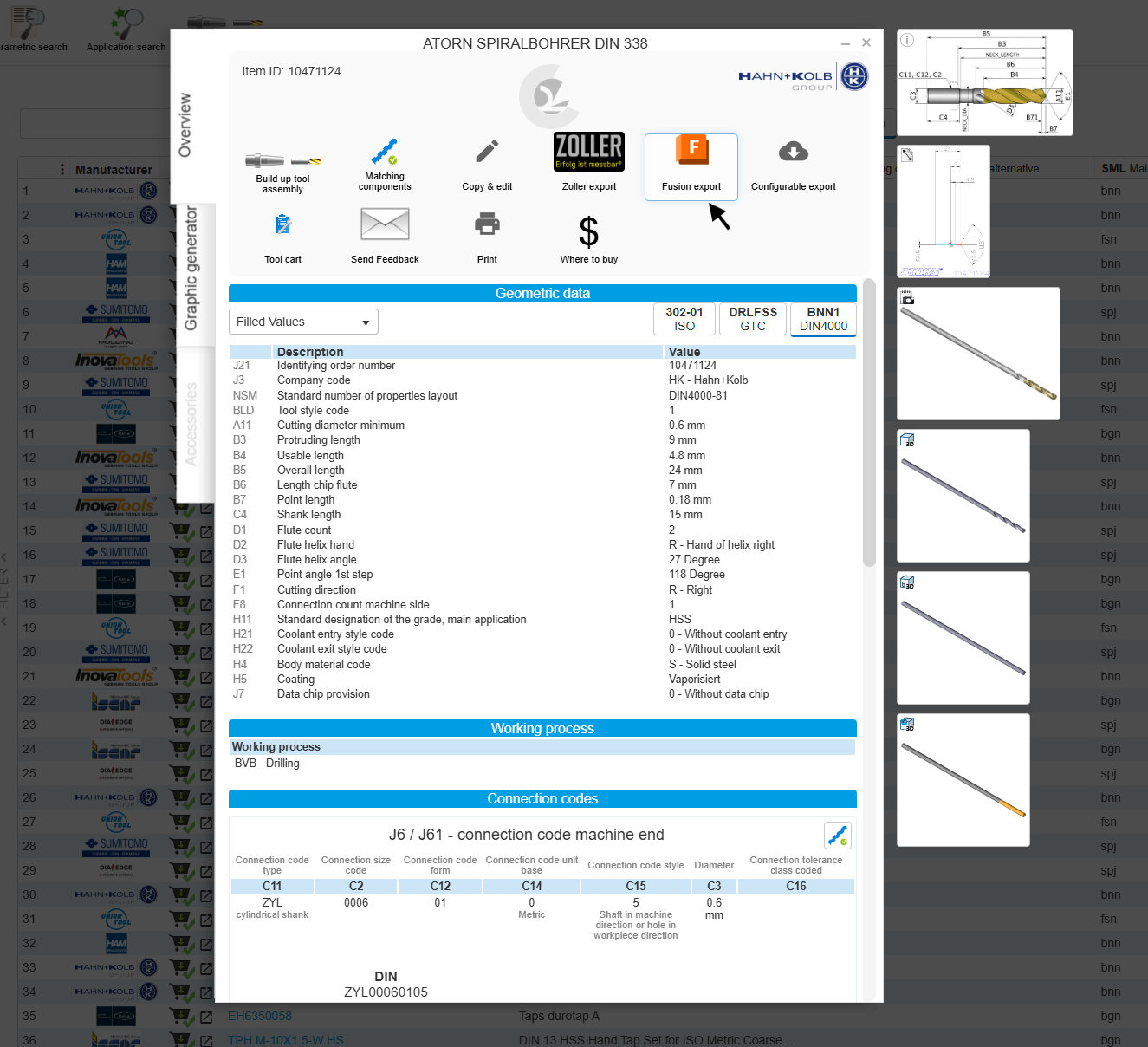Viewport: 1148px width, 1047px height.
Task: Click the open-external icon in row 16
Action: (206, 556)
